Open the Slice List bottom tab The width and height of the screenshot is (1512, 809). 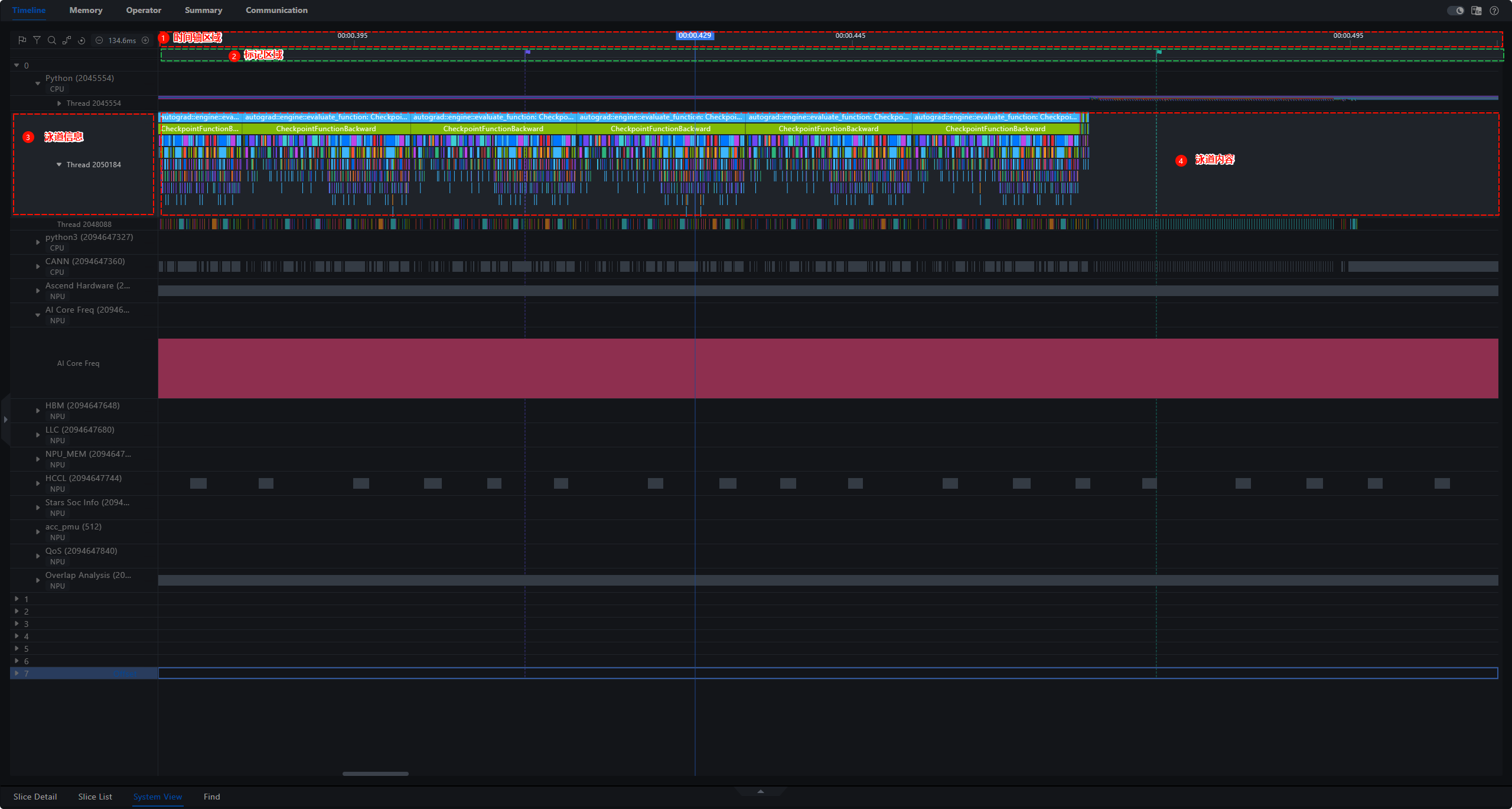95,797
